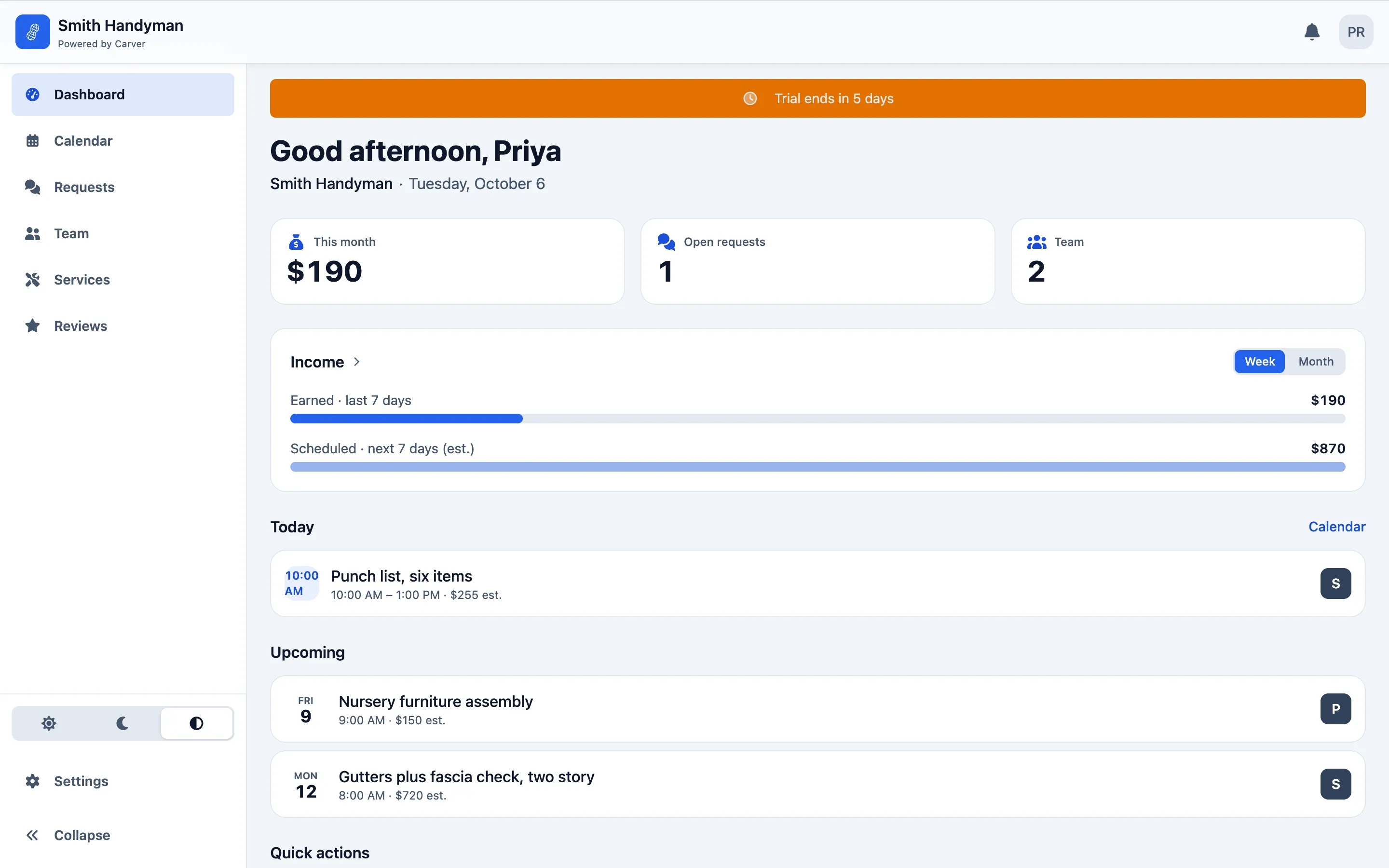1389x868 pixels.
Task: Expand Income details chevron
Action: [356, 362]
